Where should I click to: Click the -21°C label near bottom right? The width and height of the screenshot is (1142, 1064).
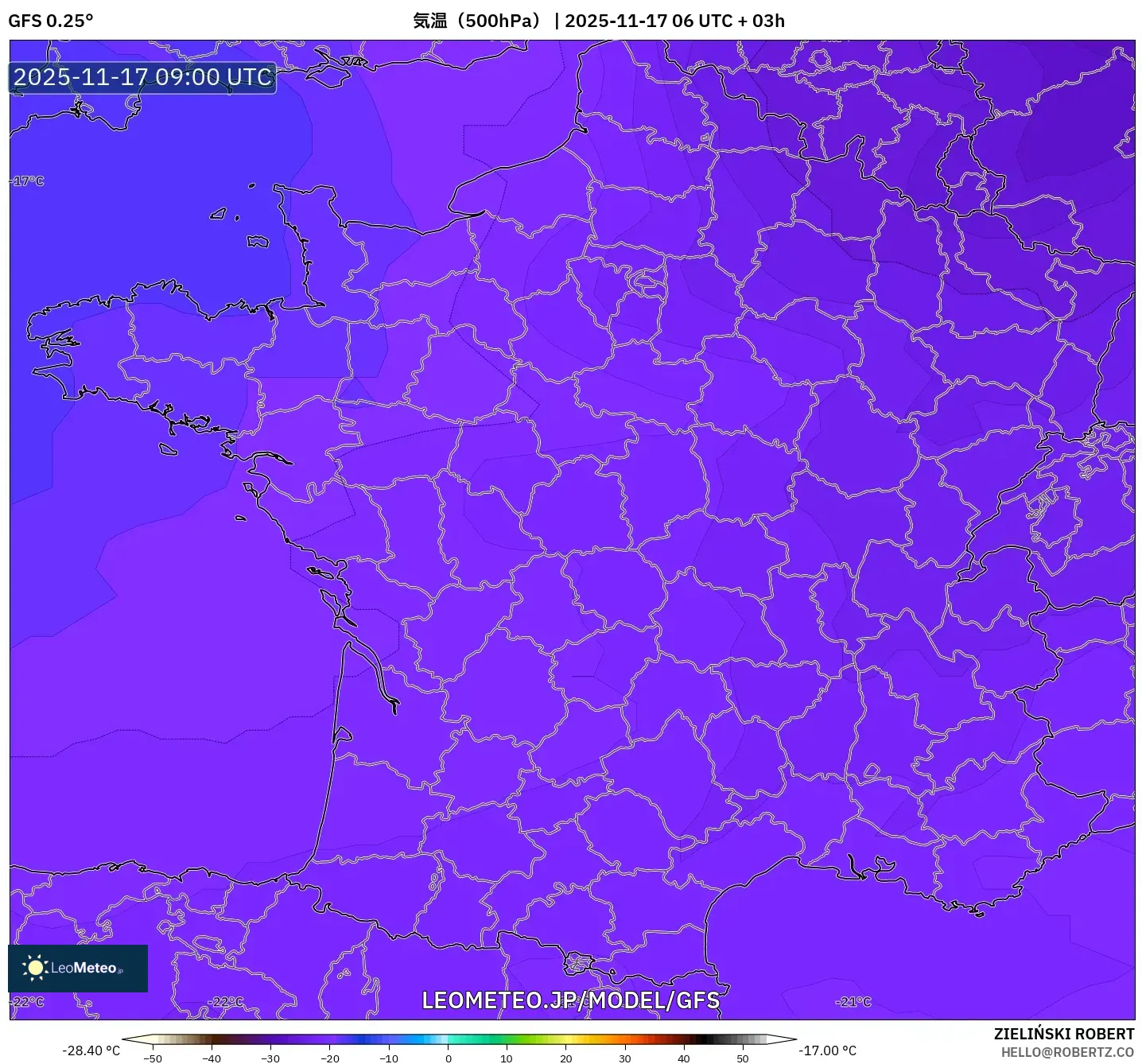(853, 1001)
